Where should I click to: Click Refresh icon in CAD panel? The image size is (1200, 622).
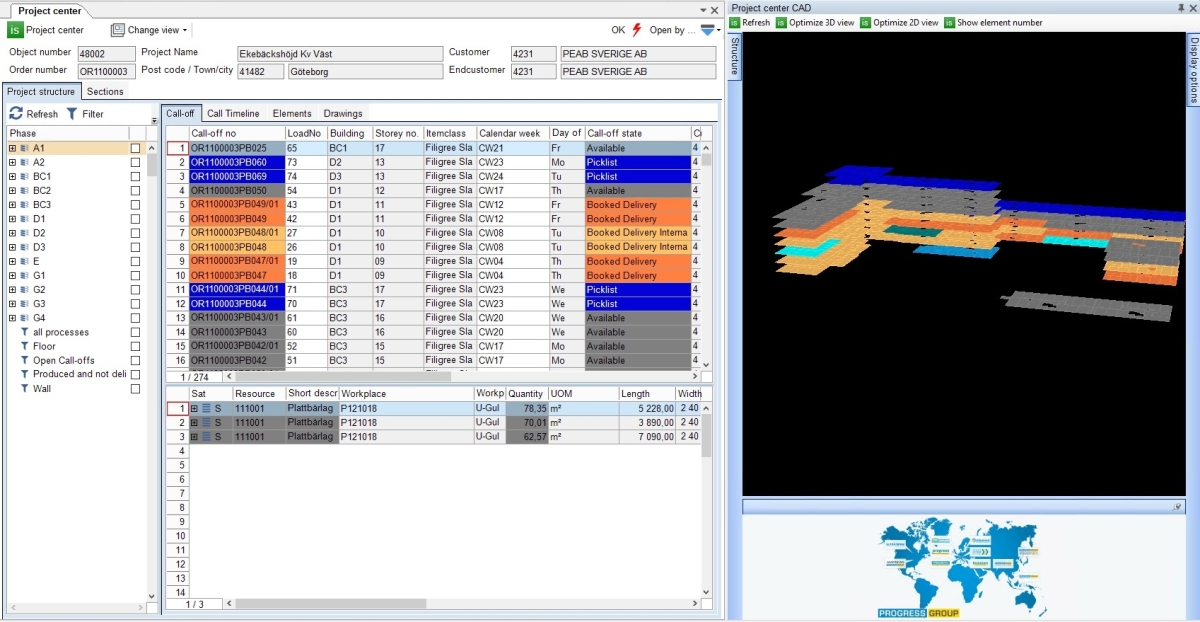click(735, 22)
